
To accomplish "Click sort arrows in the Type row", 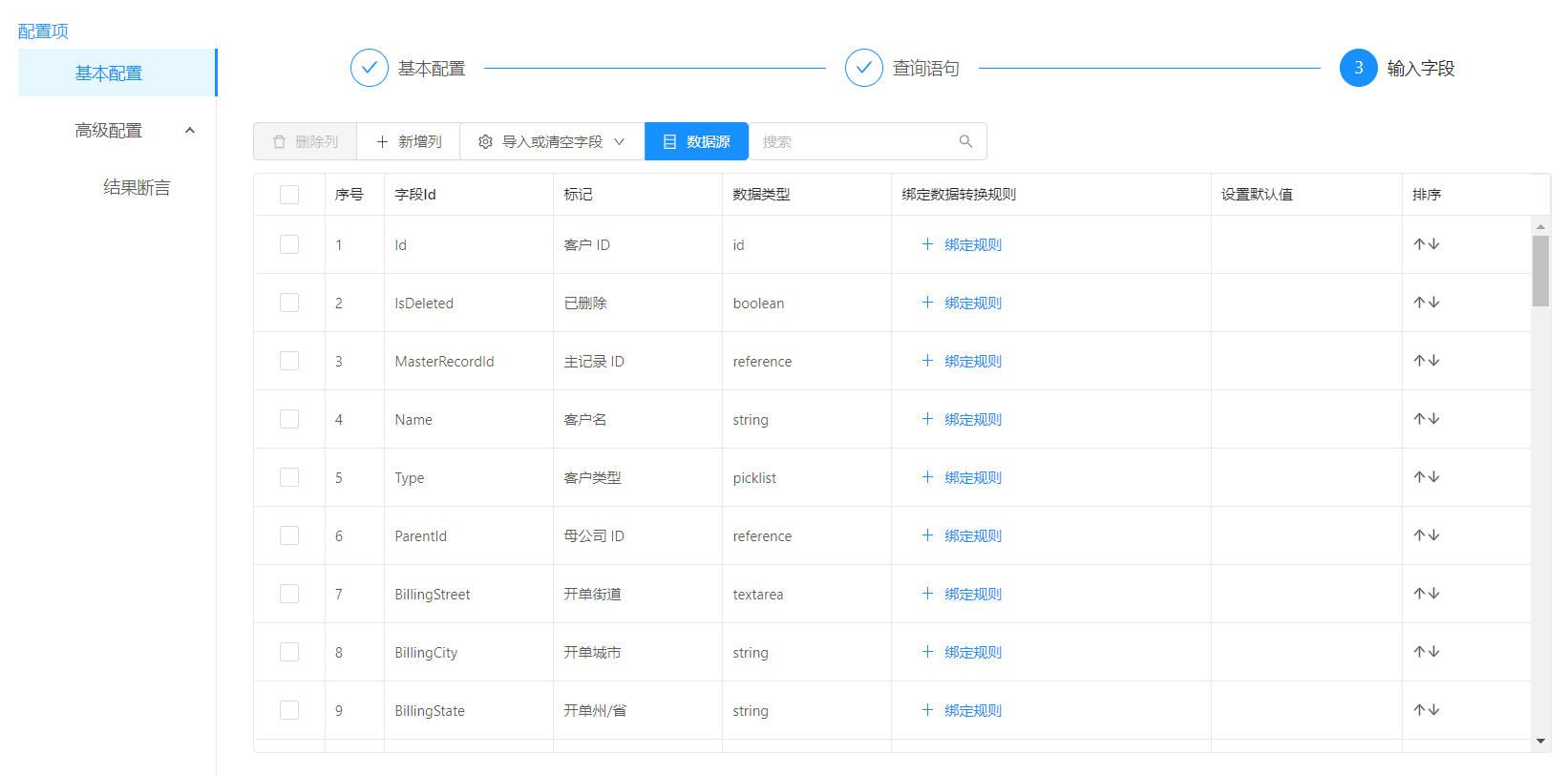I will pos(1426,477).
